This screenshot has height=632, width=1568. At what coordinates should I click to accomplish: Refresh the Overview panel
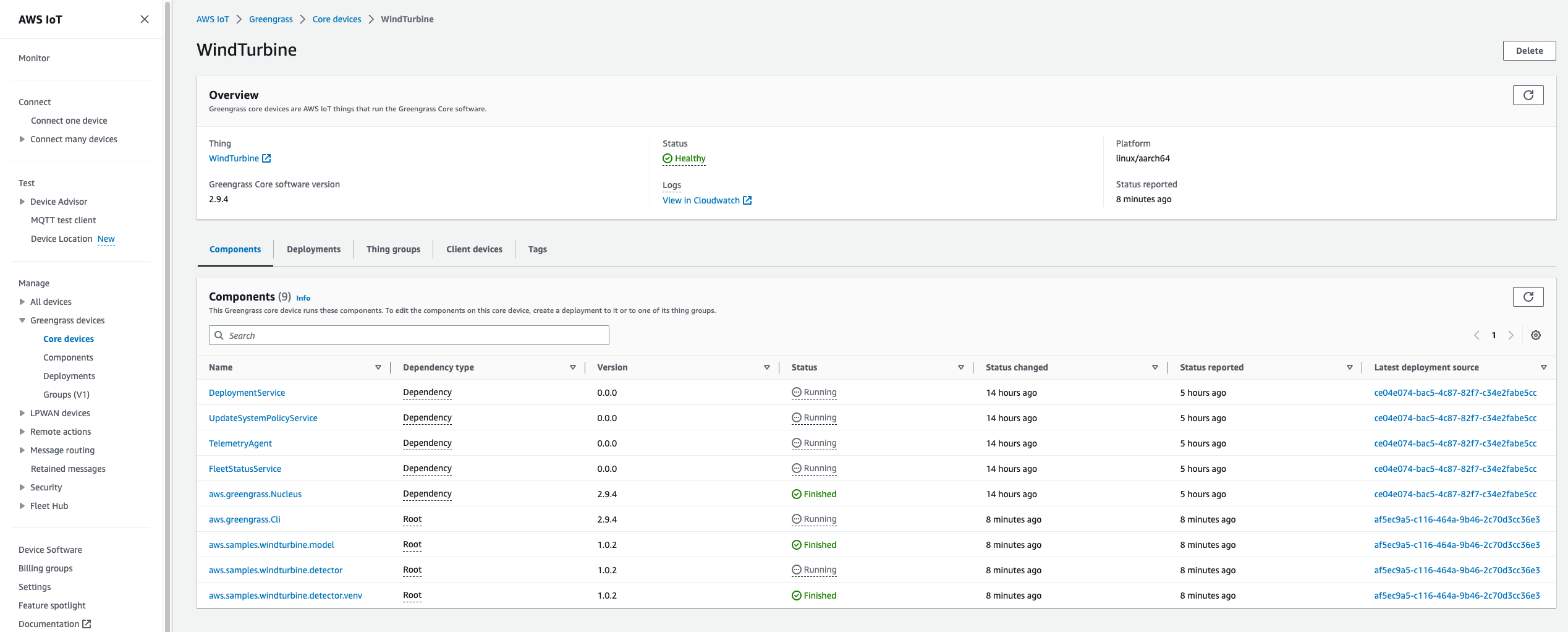pos(1528,95)
